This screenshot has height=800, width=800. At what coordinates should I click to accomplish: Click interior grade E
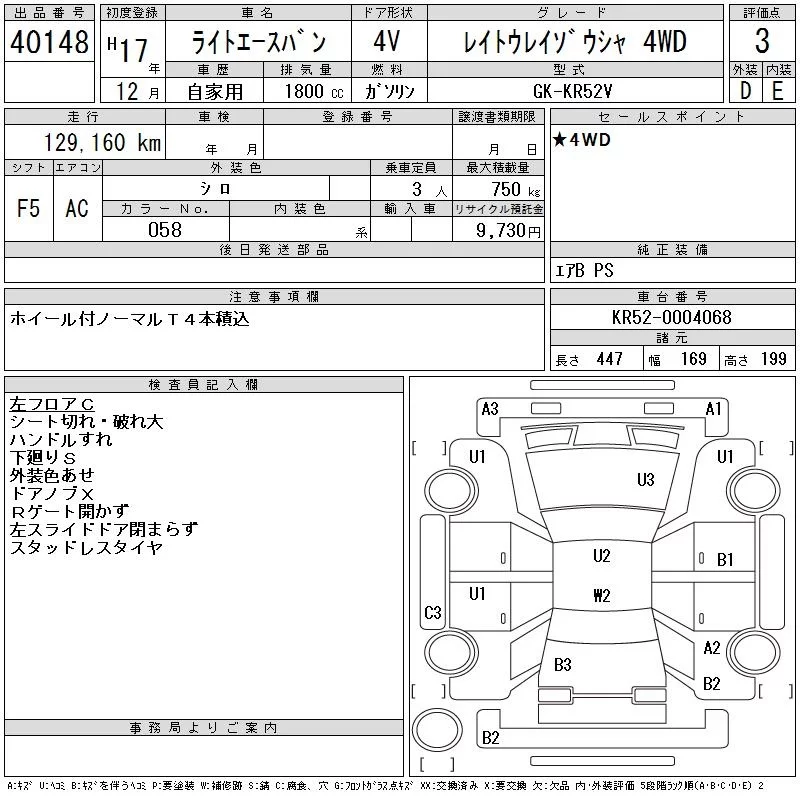point(778,91)
